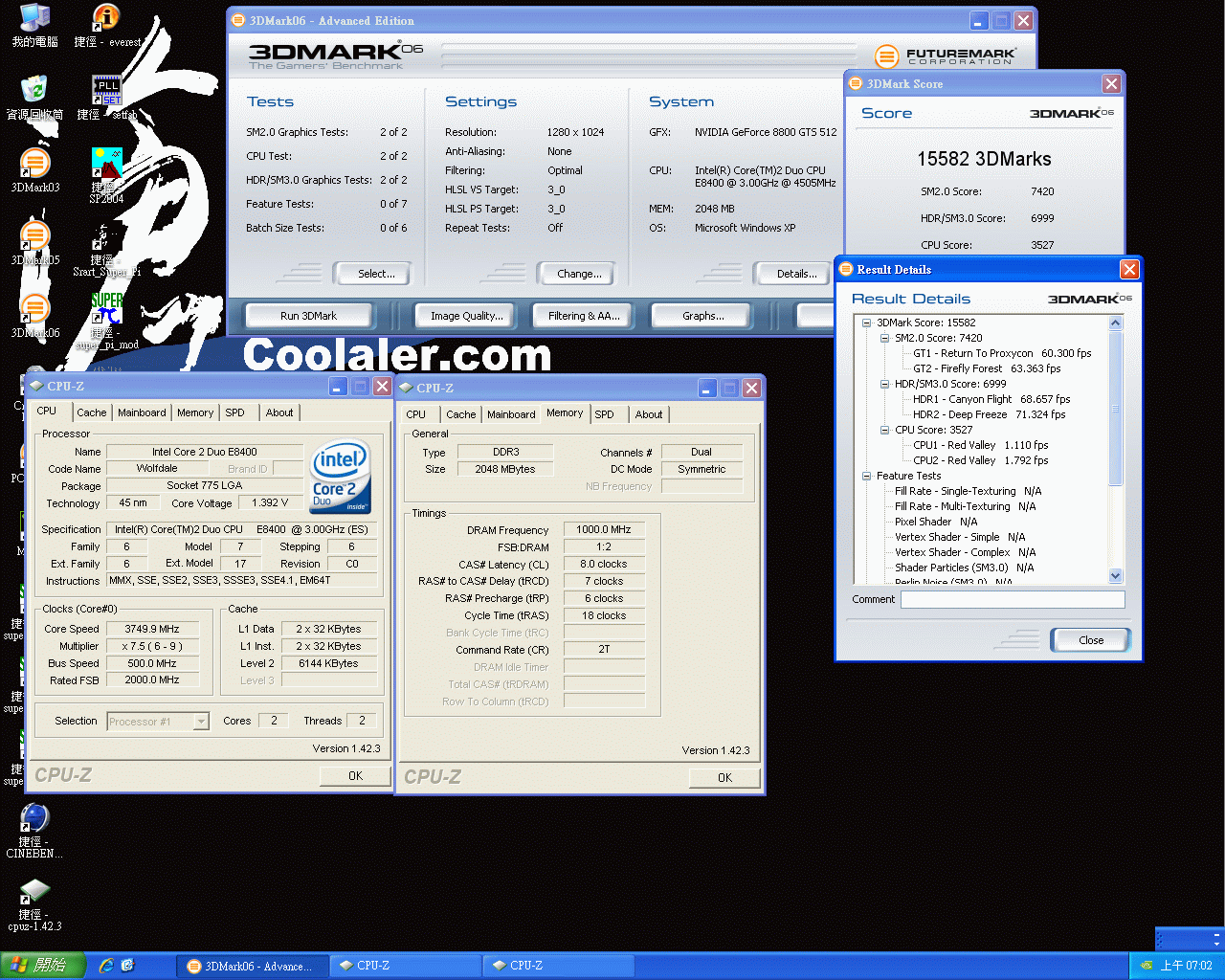Open the Image Quality... dialog button
Image resolution: width=1225 pixels, height=980 pixels.
coord(466,316)
